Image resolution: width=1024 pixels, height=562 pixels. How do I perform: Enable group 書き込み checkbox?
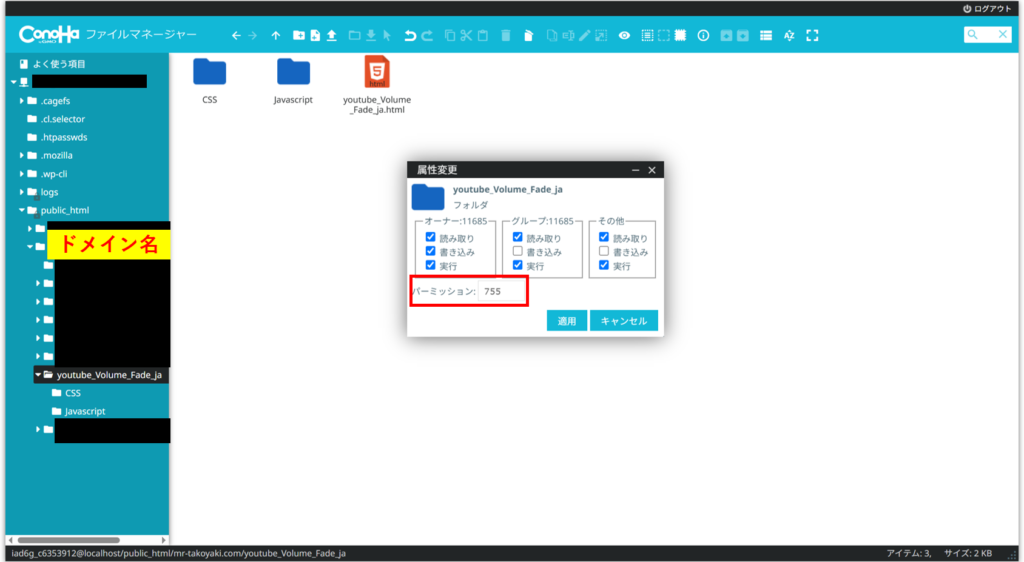coord(518,251)
